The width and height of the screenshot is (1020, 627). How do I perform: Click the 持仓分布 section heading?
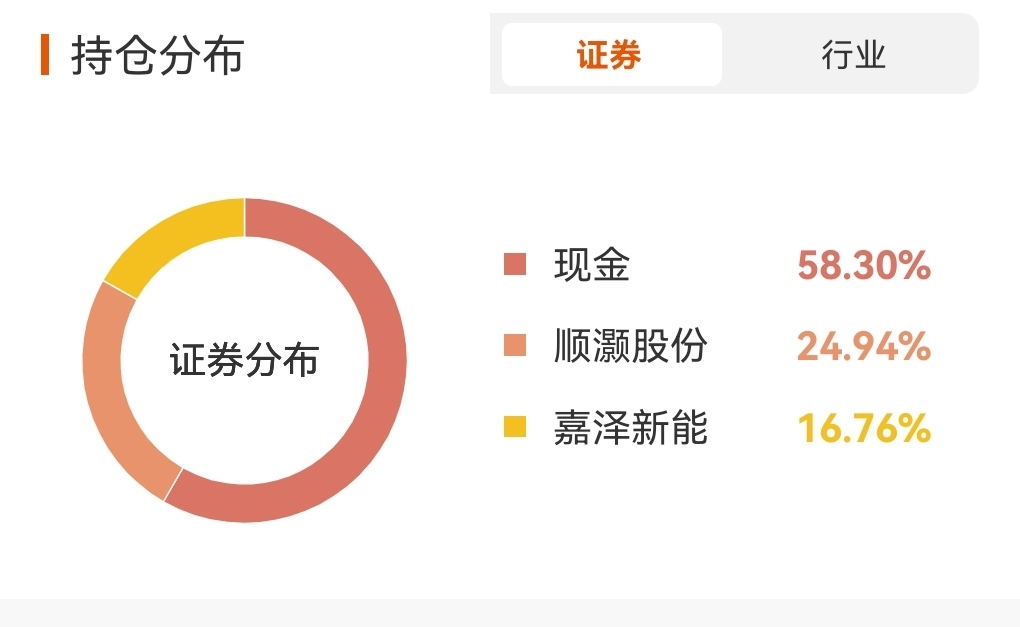click(x=157, y=55)
